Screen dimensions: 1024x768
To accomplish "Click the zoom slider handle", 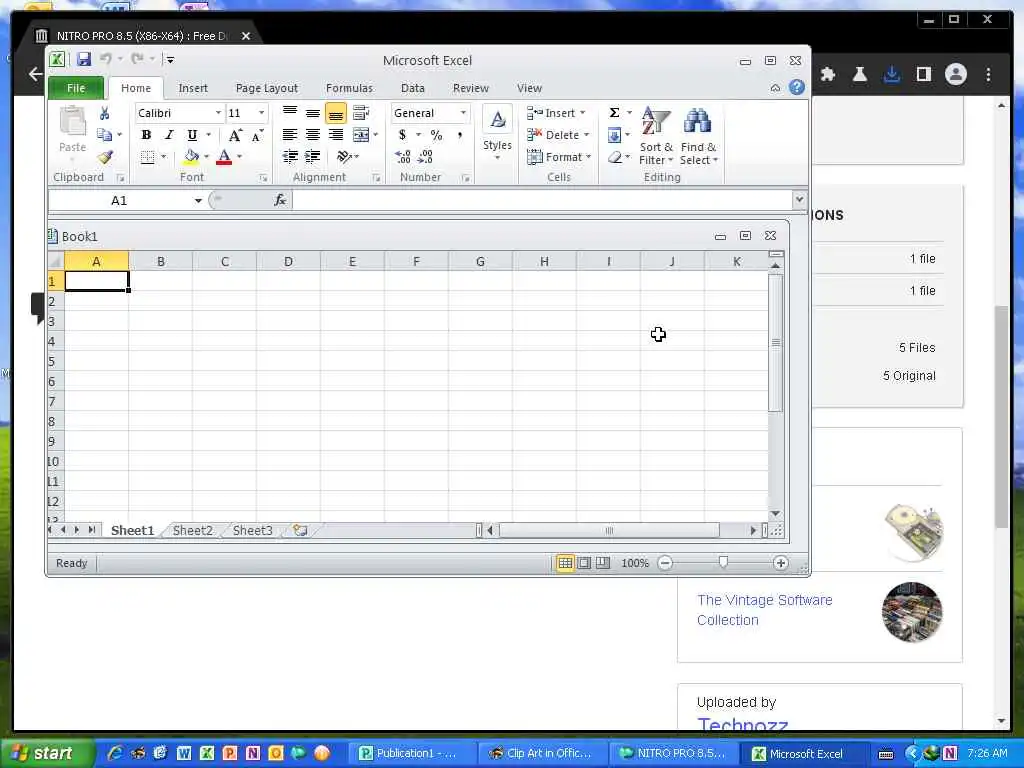I will click(x=723, y=562).
